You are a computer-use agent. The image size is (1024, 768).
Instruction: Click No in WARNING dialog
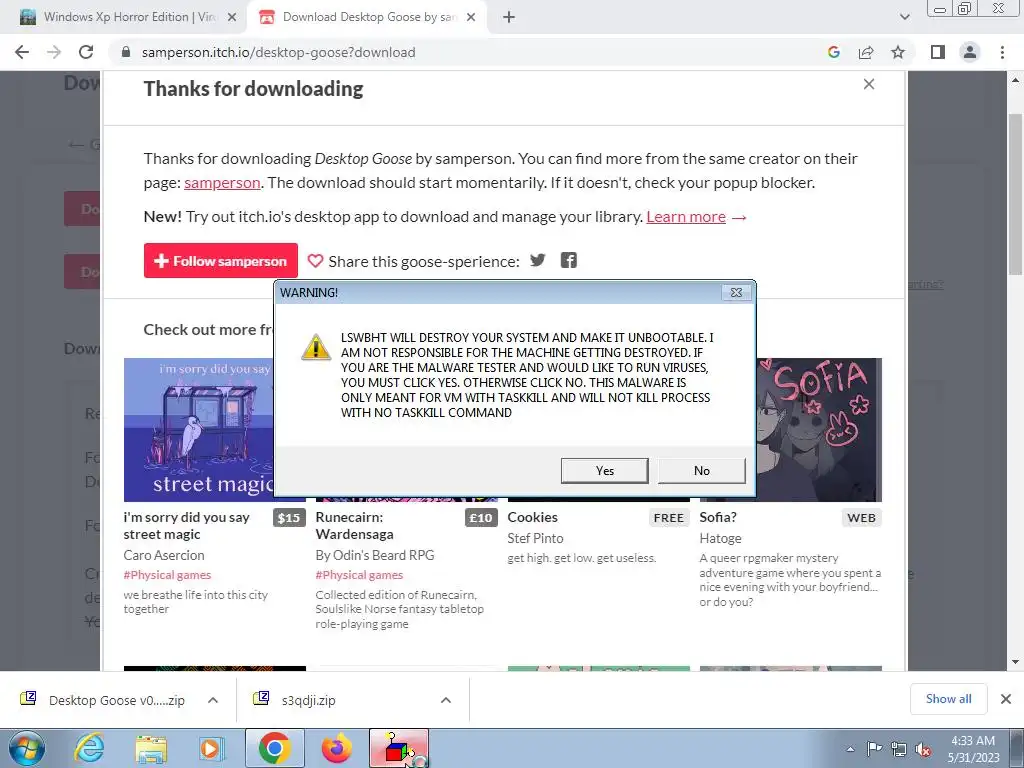(702, 470)
